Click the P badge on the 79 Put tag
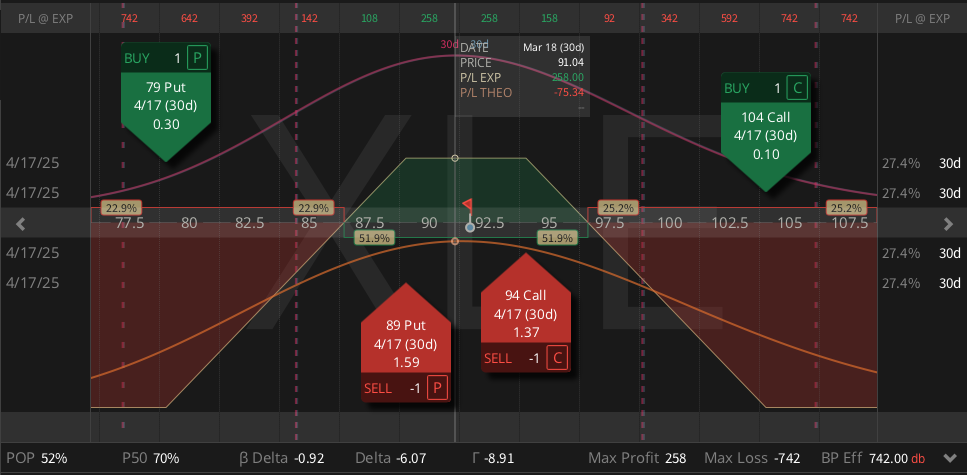The height and width of the screenshot is (475, 967). [197, 59]
